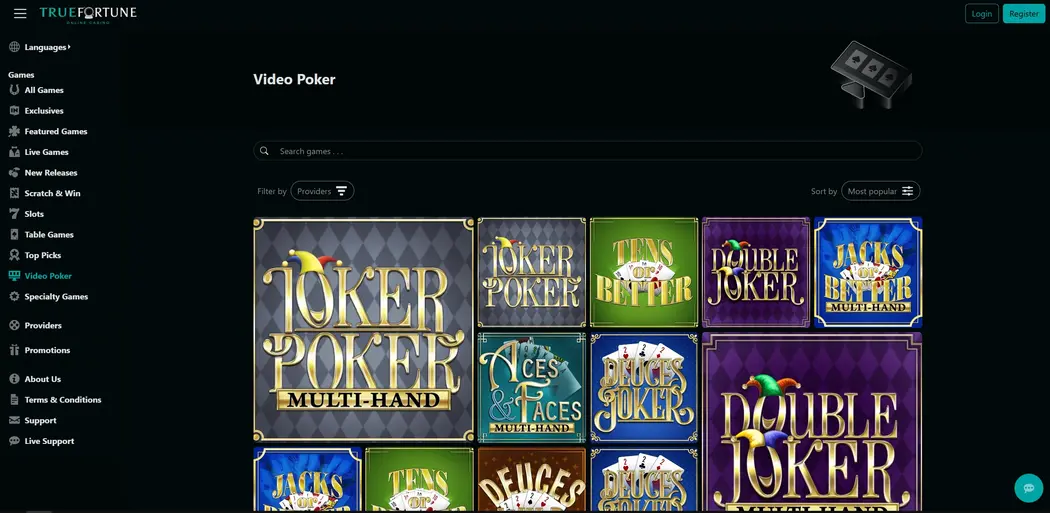The width and height of the screenshot is (1050, 513).
Task: Click the Slots icon in sidebar
Action: pos(14,214)
